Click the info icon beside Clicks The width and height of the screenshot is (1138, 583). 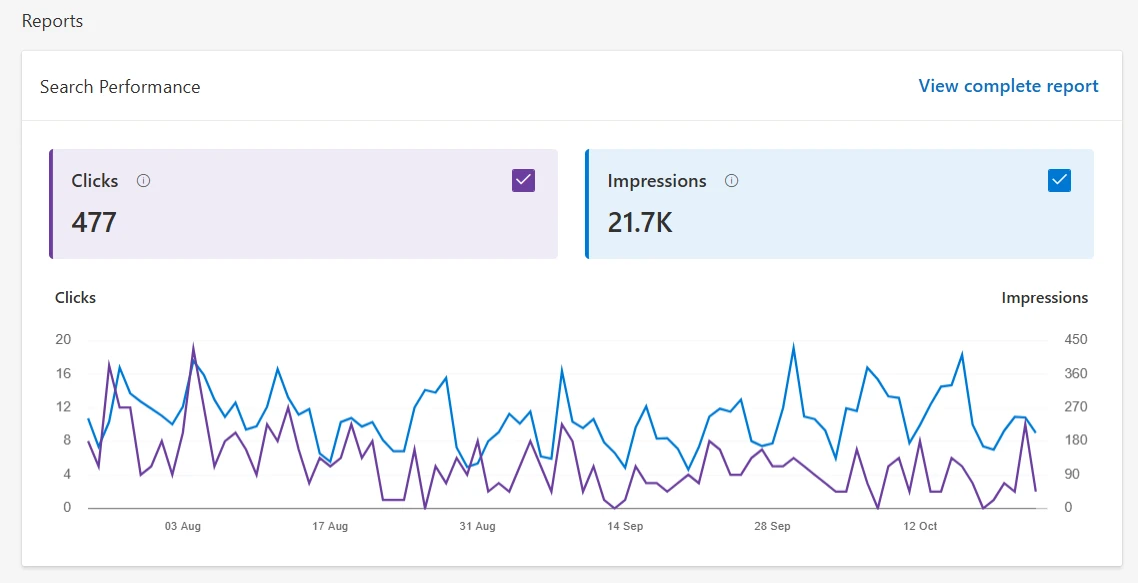point(143,181)
